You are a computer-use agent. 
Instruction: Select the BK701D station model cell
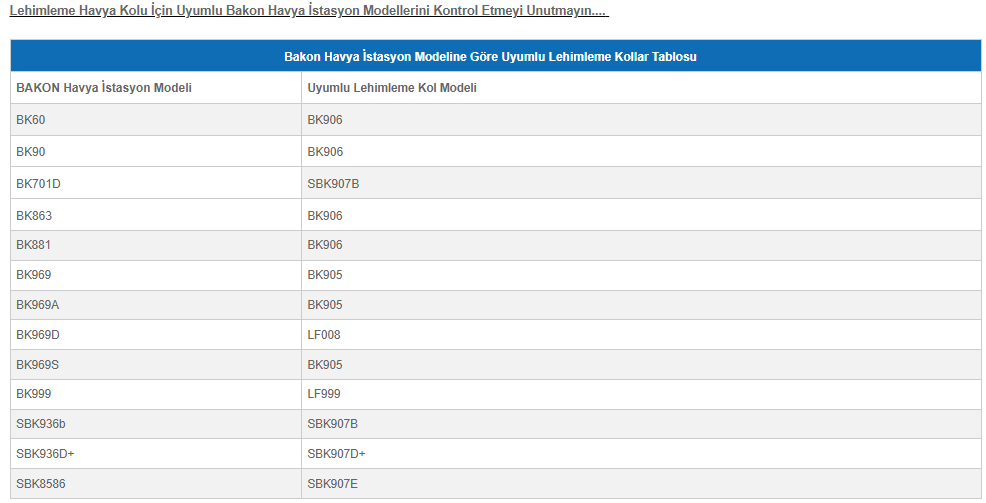[x=38, y=184]
